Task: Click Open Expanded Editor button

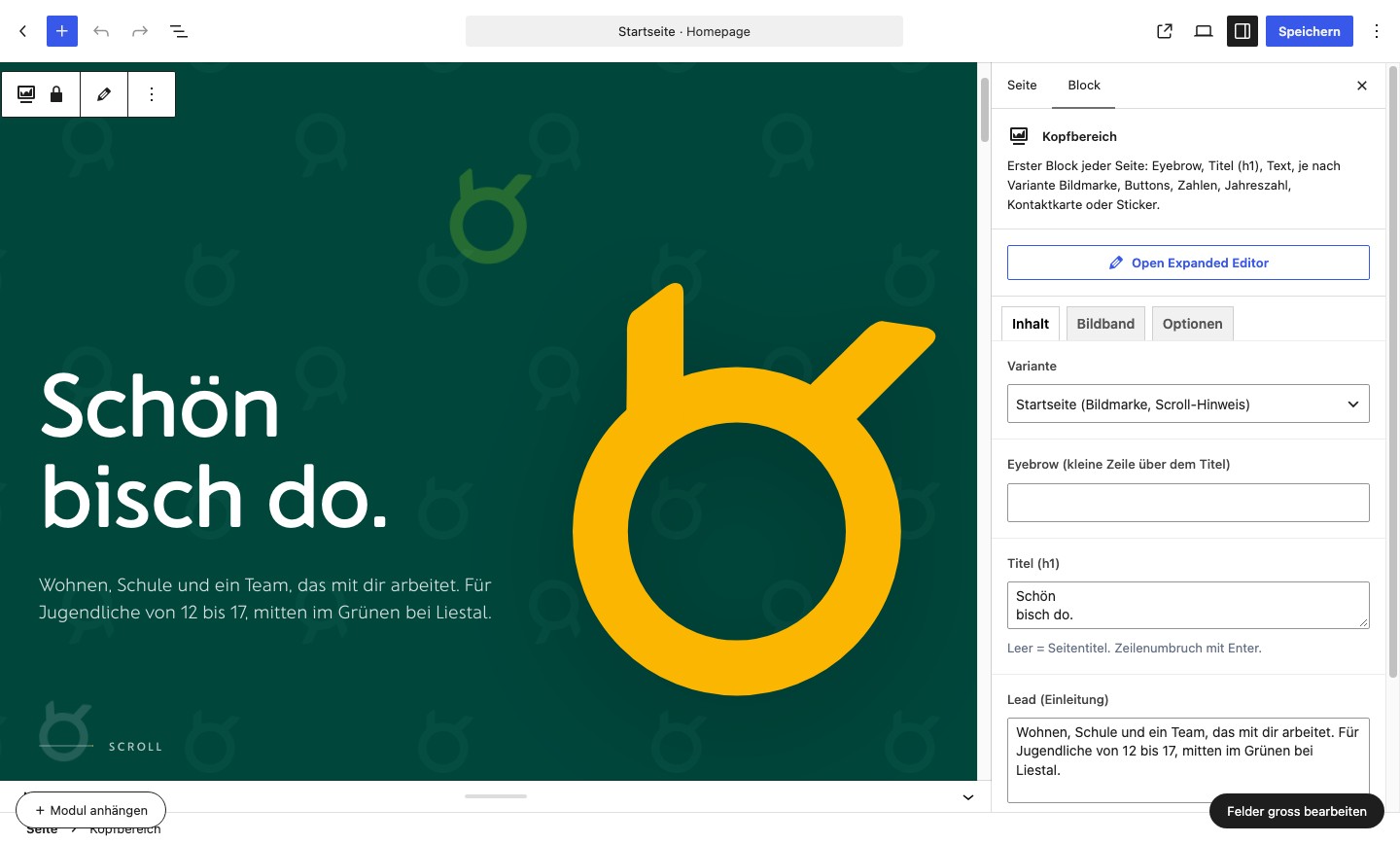Action: (x=1188, y=263)
